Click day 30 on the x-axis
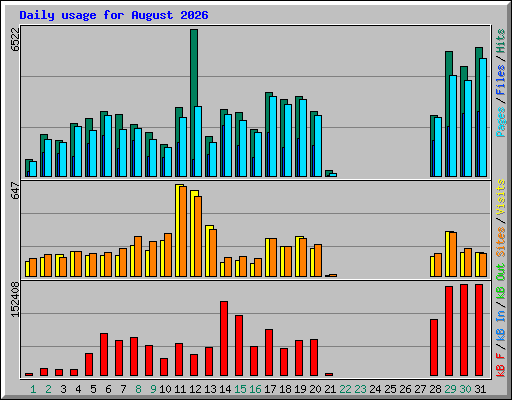The height and width of the screenshot is (400, 512). pos(465,389)
